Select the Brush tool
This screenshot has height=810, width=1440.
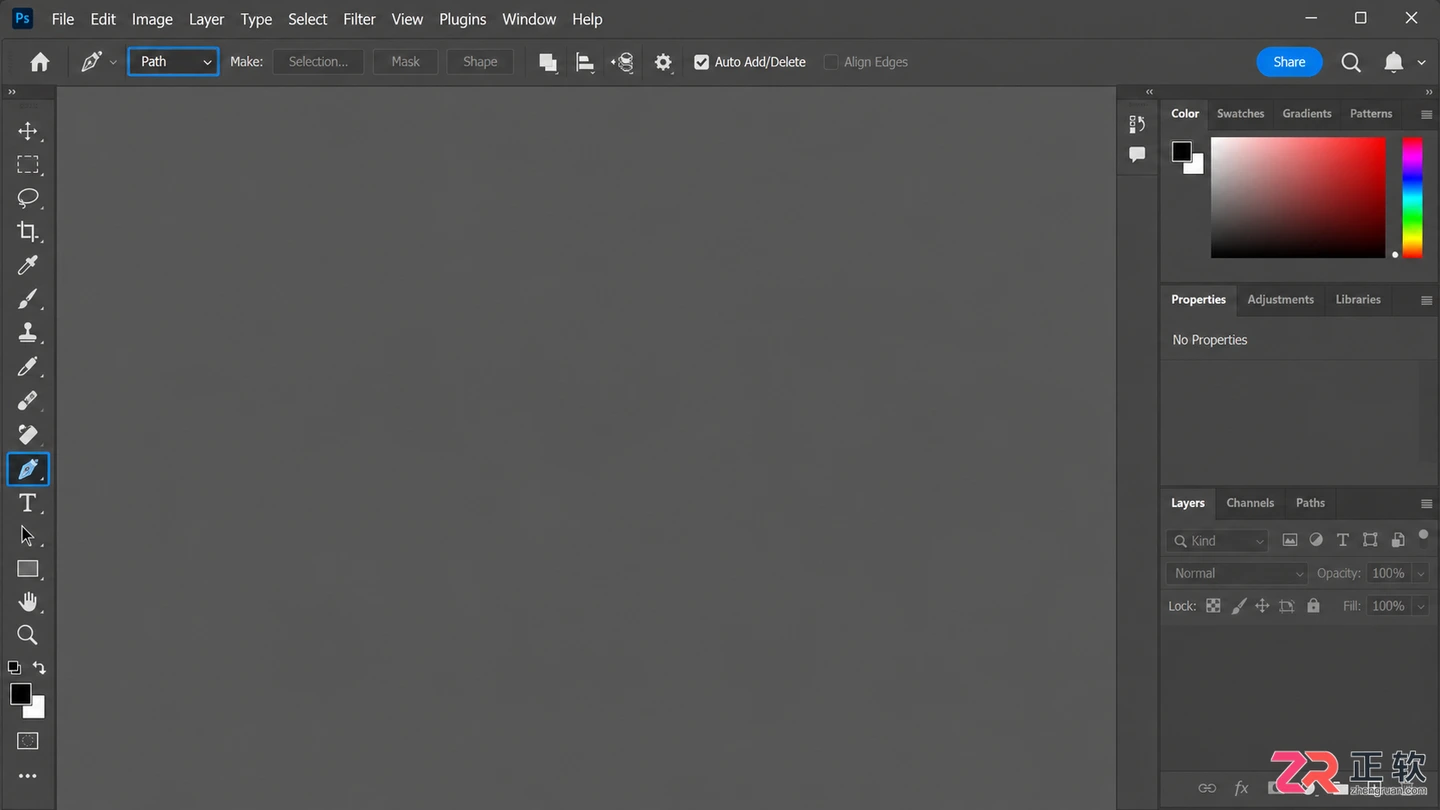(28, 299)
